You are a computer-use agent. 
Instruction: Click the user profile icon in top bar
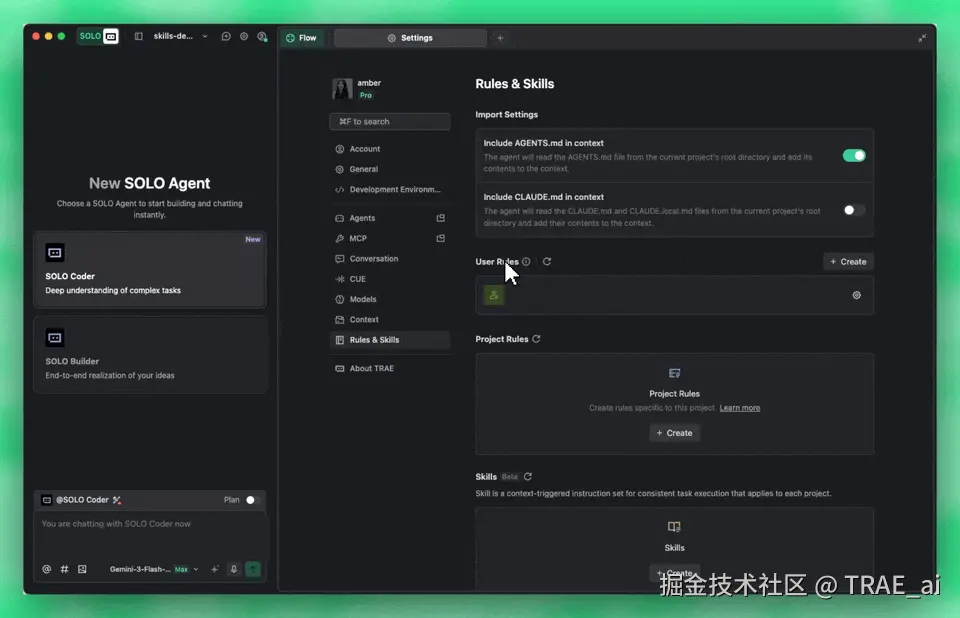(262, 36)
